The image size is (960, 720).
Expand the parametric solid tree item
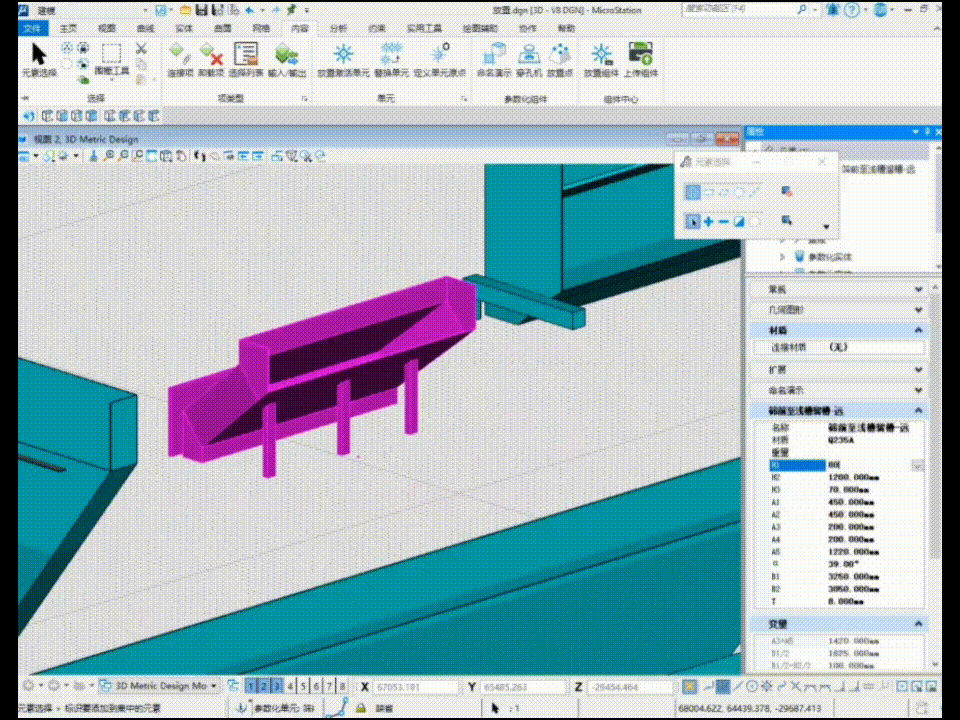pyautogui.click(x=783, y=257)
